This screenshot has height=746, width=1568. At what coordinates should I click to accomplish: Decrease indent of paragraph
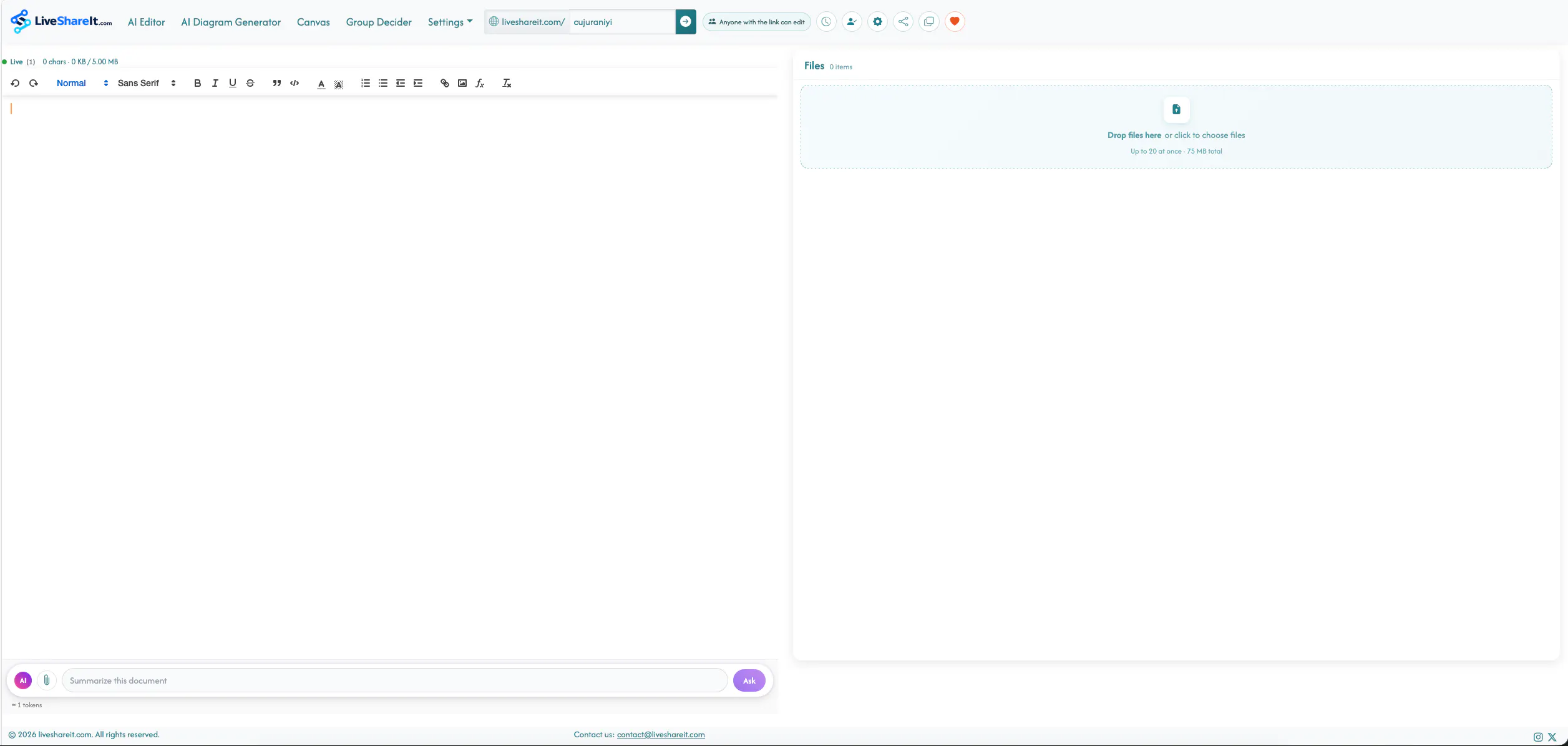(x=401, y=83)
